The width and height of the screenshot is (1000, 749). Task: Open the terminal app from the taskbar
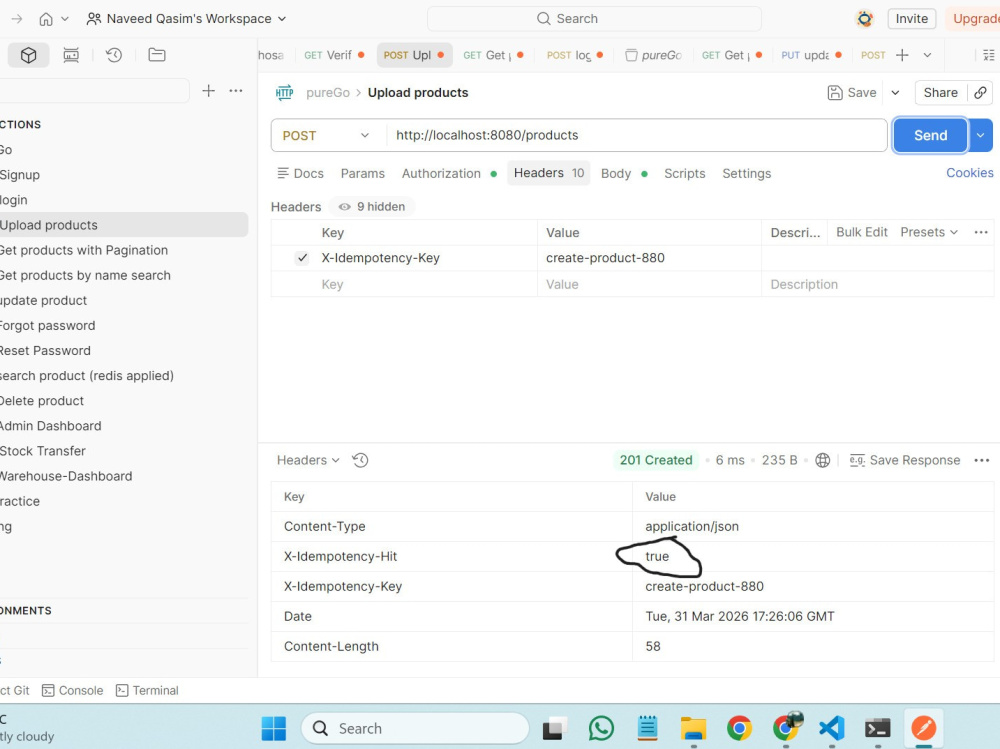click(x=878, y=728)
